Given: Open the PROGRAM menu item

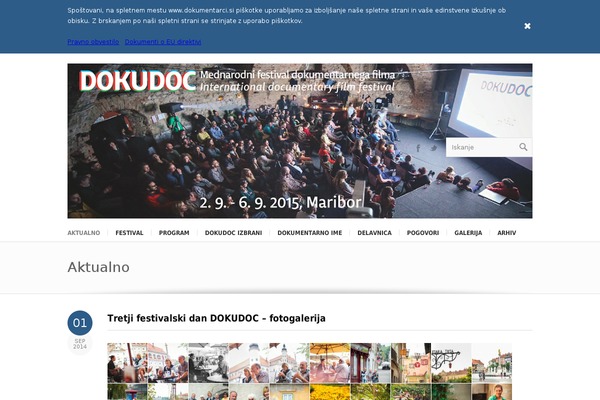Looking at the screenshot, I should (x=174, y=233).
